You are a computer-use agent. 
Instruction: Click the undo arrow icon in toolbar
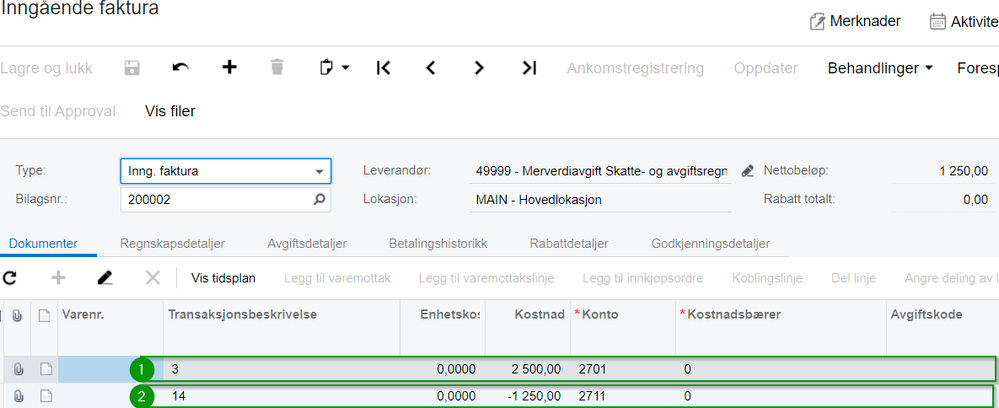click(x=180, y=68)
